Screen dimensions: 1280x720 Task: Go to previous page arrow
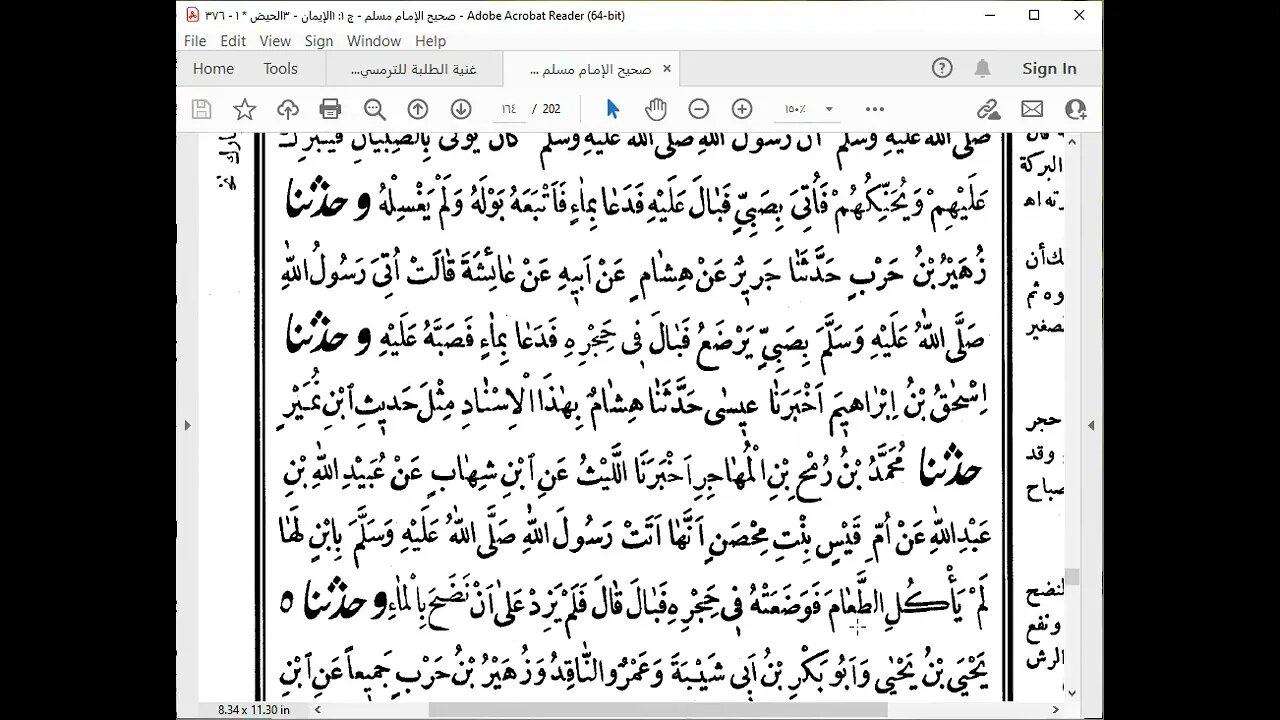click(x=418, y=109)
